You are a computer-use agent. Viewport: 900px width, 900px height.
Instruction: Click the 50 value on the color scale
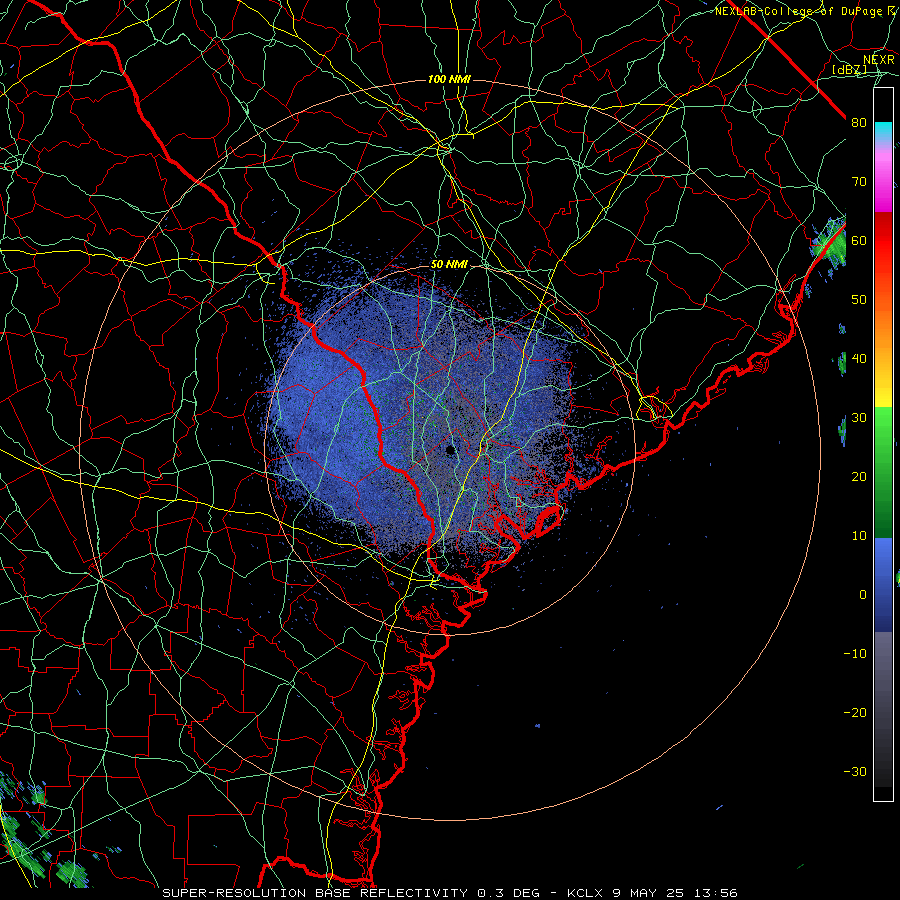click(x=859, y=300)
